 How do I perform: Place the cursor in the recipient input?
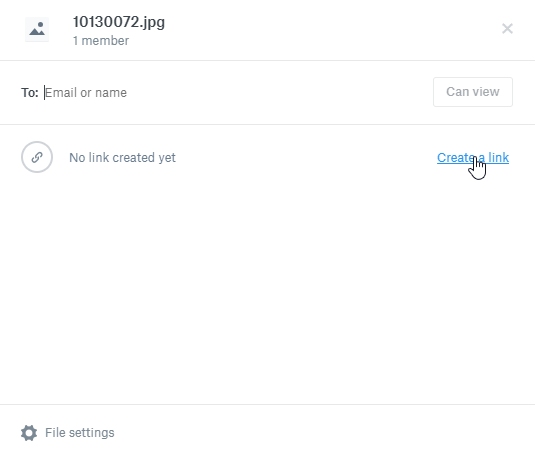coord(235,92)
